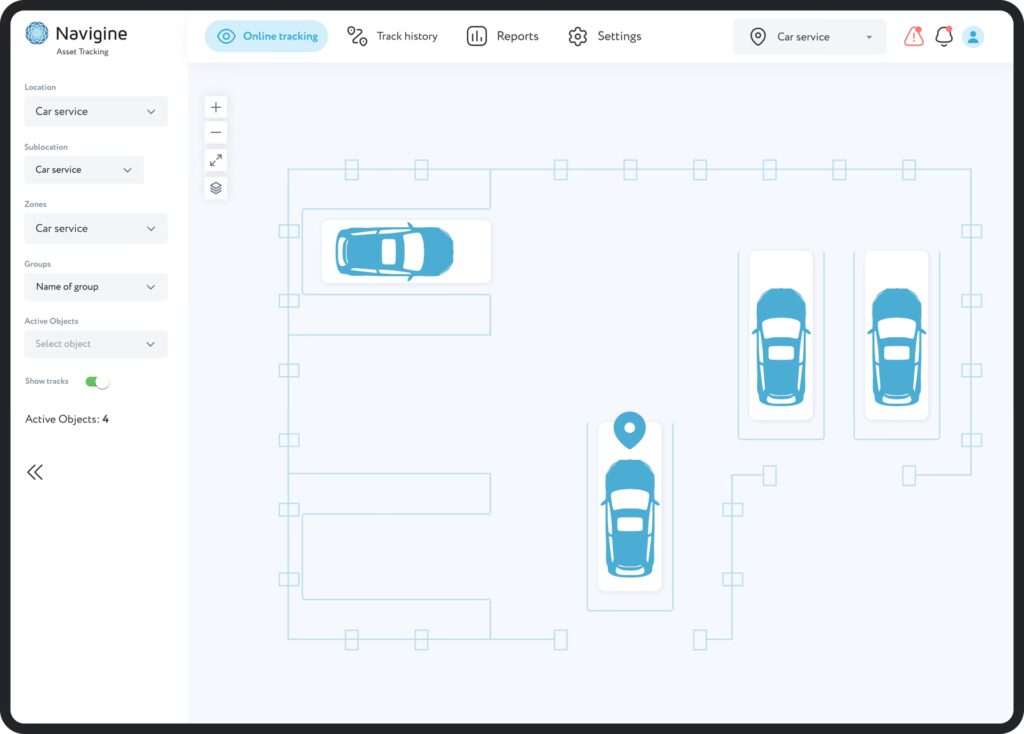Expand the Zones dropdown

point(96,229)
